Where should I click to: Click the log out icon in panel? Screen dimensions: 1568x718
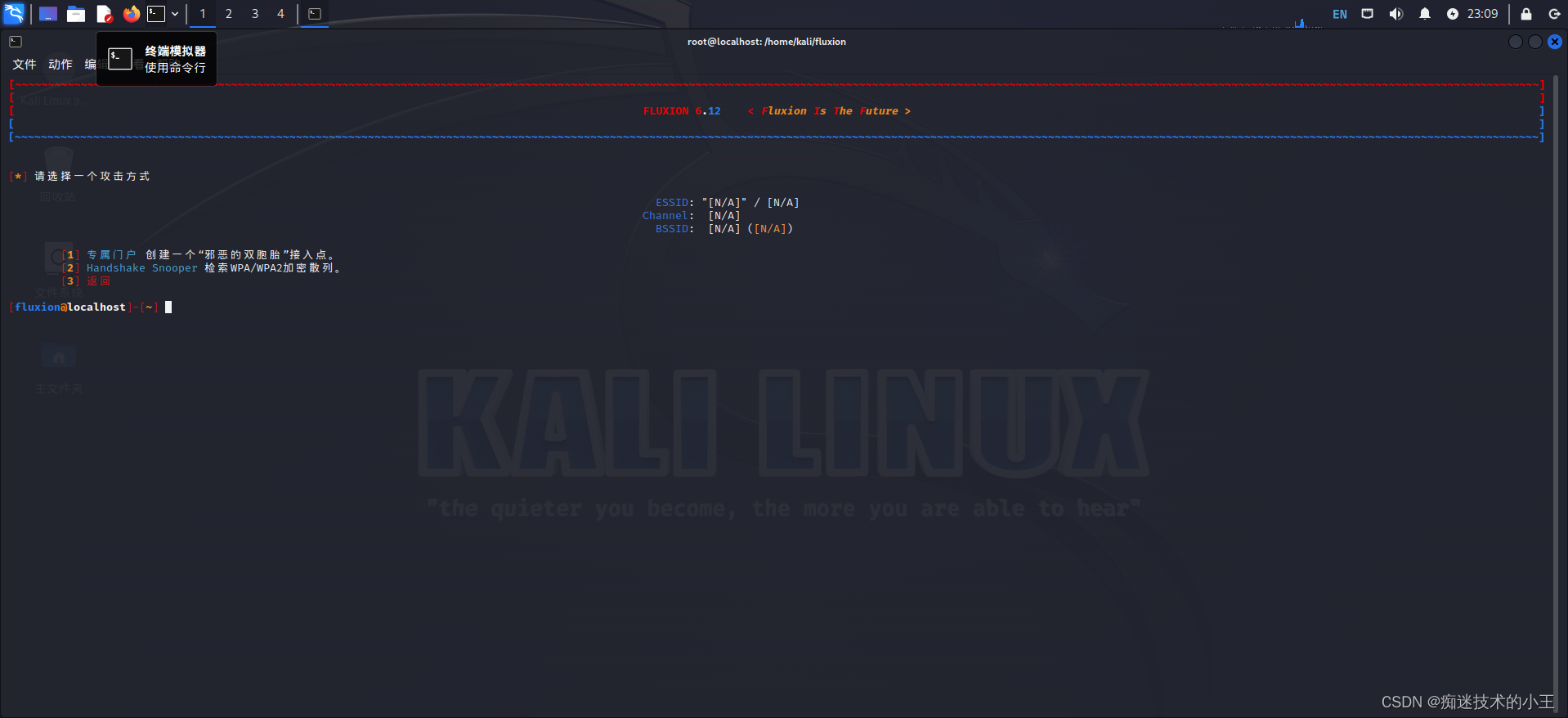[1554, 14]
